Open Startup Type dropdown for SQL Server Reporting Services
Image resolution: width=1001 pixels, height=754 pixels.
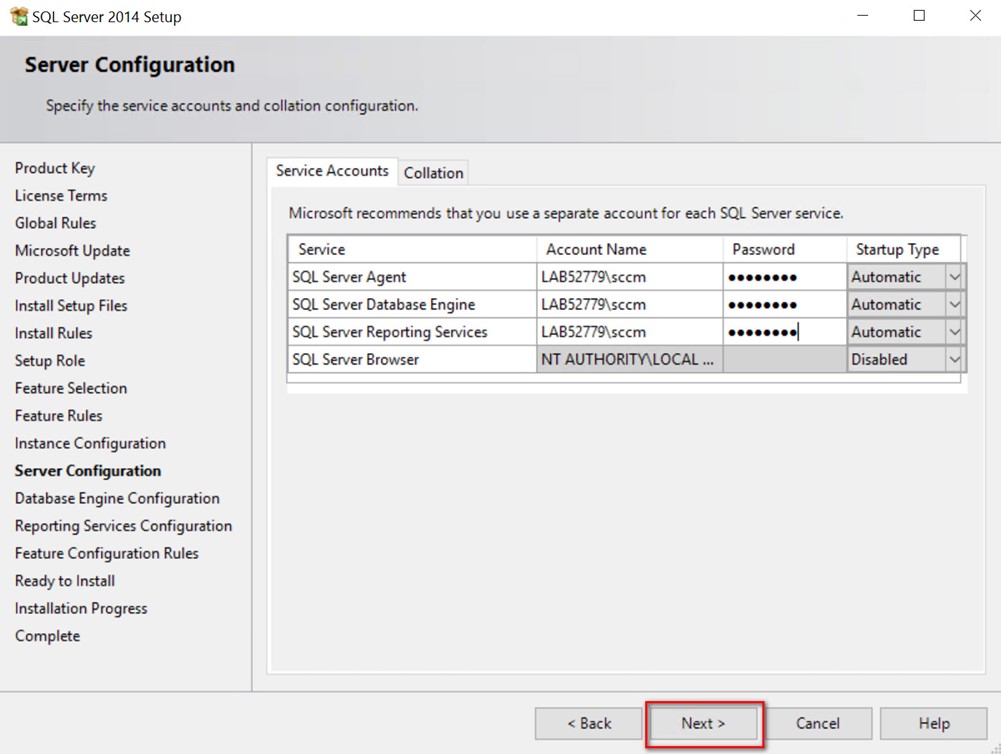tap(954, 332)
